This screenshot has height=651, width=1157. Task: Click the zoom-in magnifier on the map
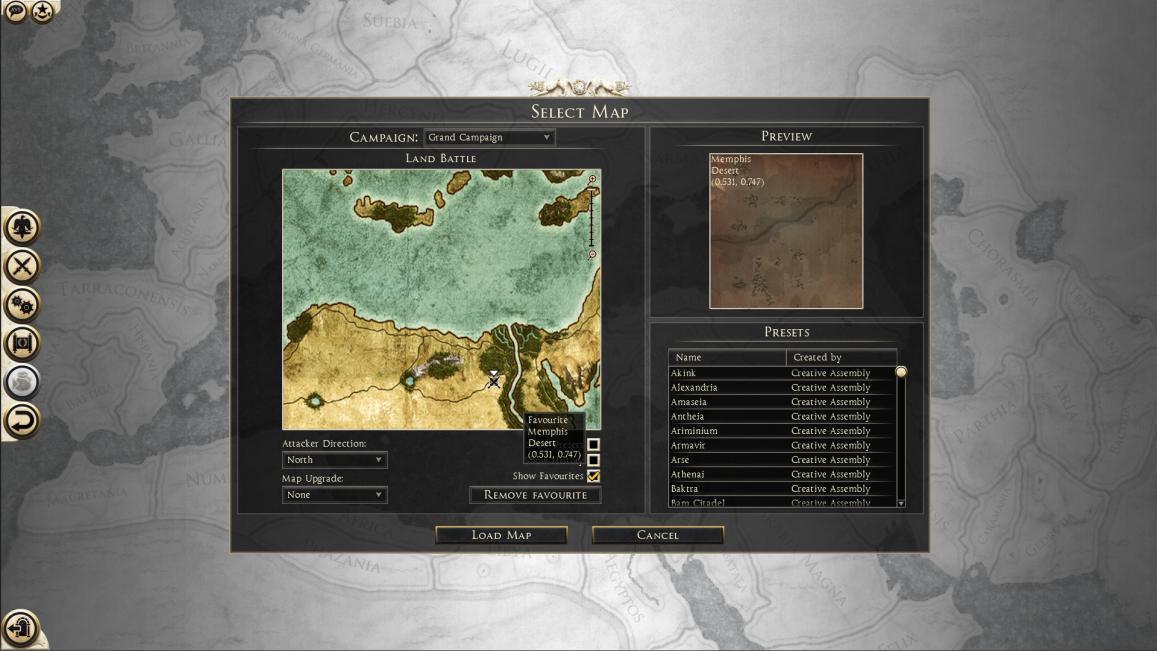[x=592, y=180]
